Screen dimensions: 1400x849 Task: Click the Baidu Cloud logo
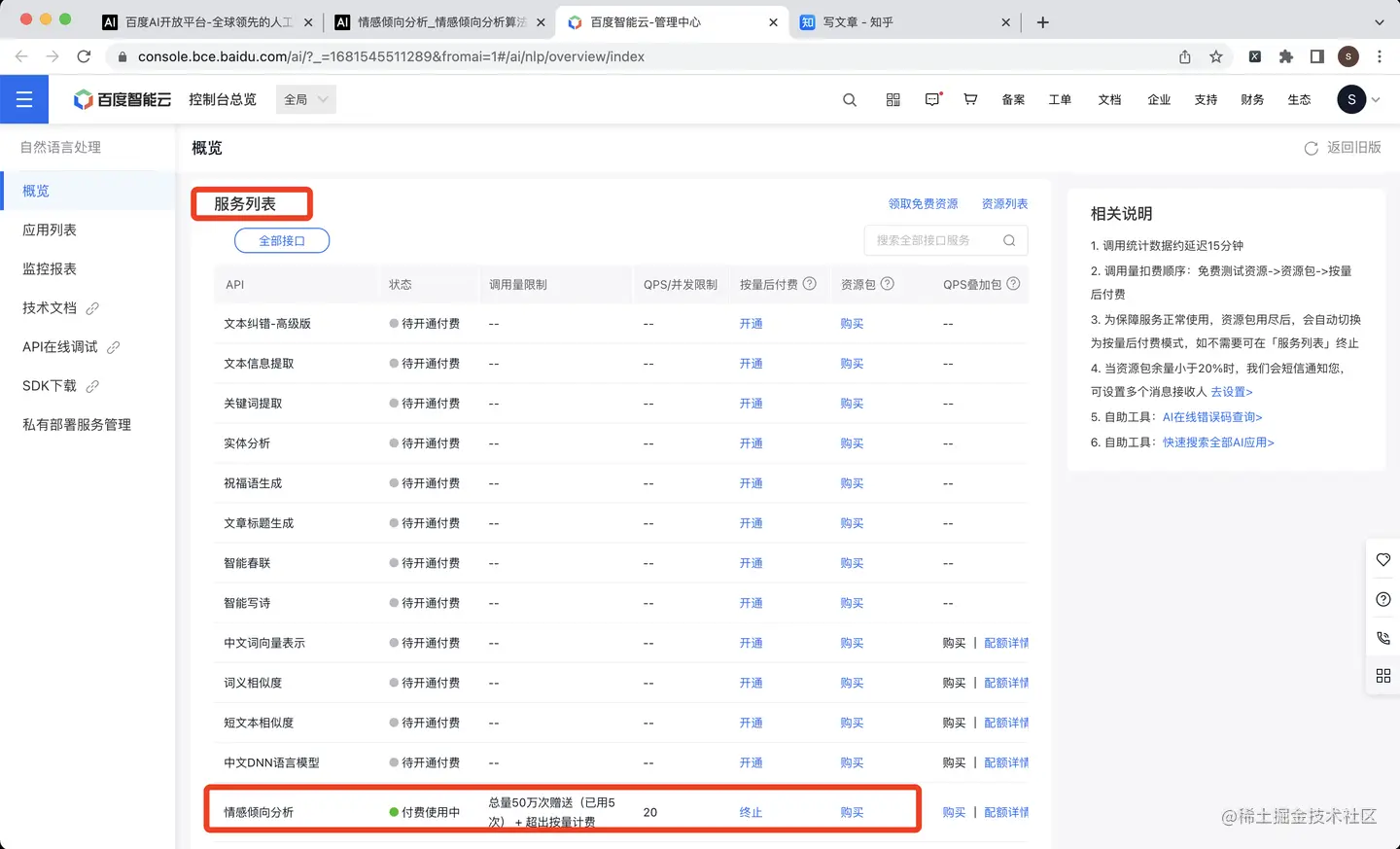tap(121, 99)
